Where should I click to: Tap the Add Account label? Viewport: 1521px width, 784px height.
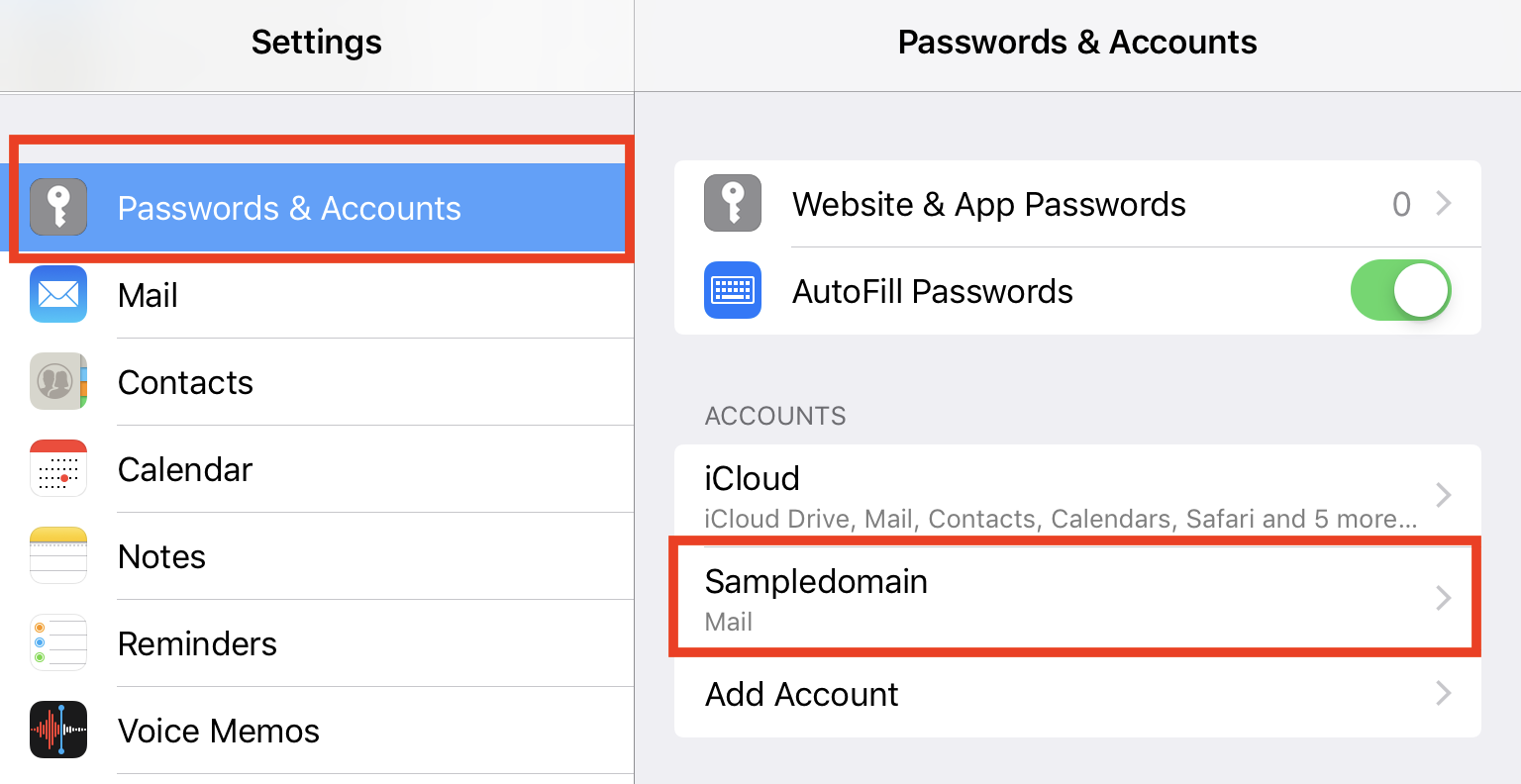801,694
